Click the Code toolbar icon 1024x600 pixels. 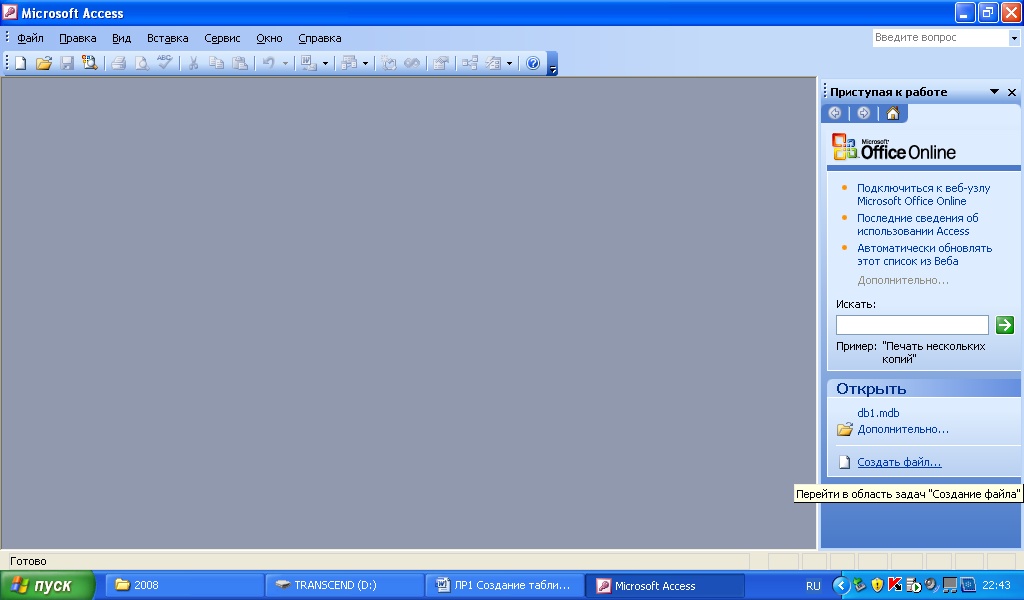pos(389,63)
